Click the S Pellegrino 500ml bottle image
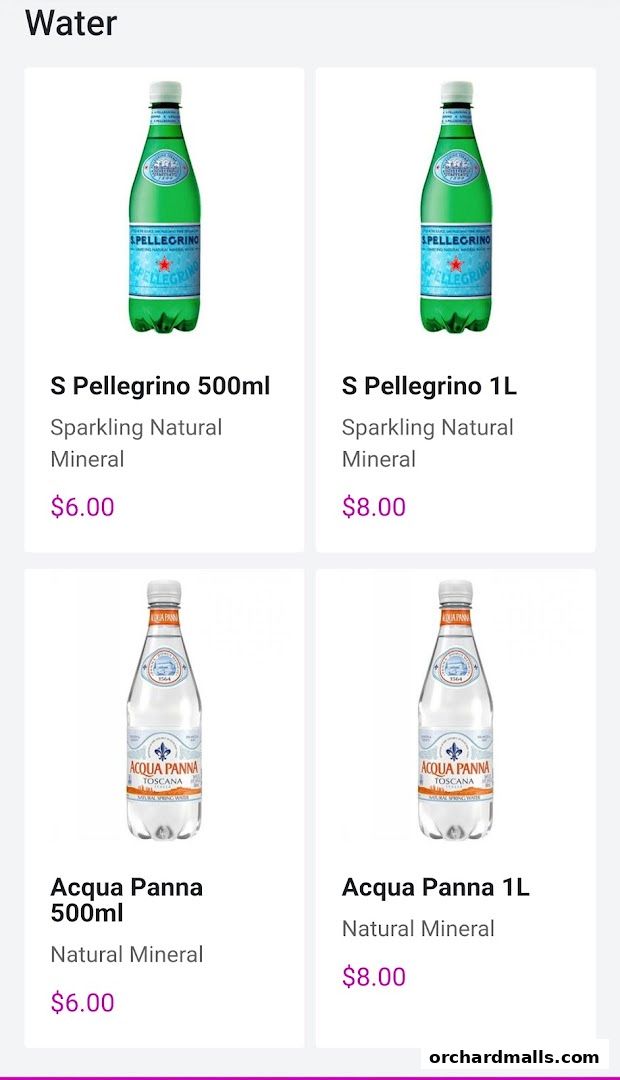Viewport: 620px width, 1080px height. [x=164, y=208]
